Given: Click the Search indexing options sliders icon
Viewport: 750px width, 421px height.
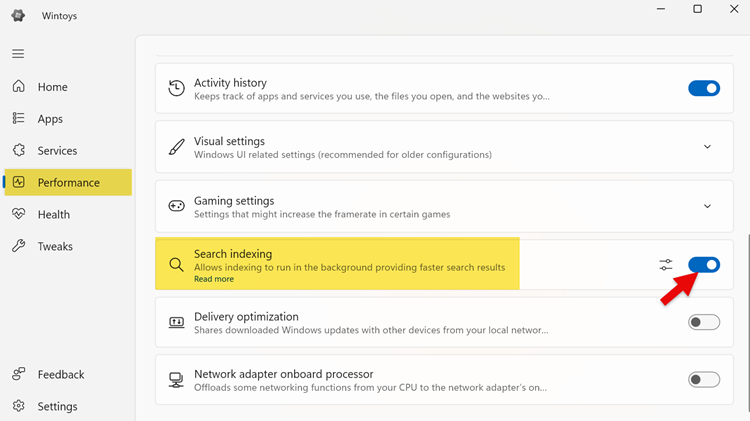Looking at the screenshot, I should tap(666, 265).
